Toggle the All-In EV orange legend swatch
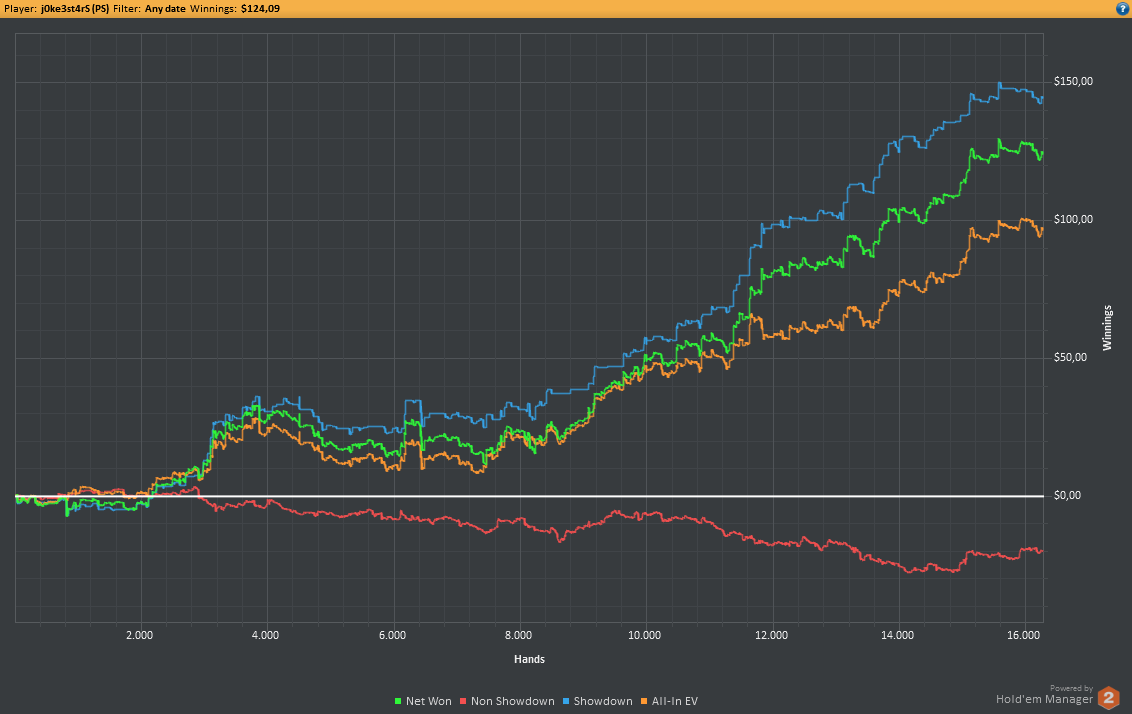 tap(644, 701)
